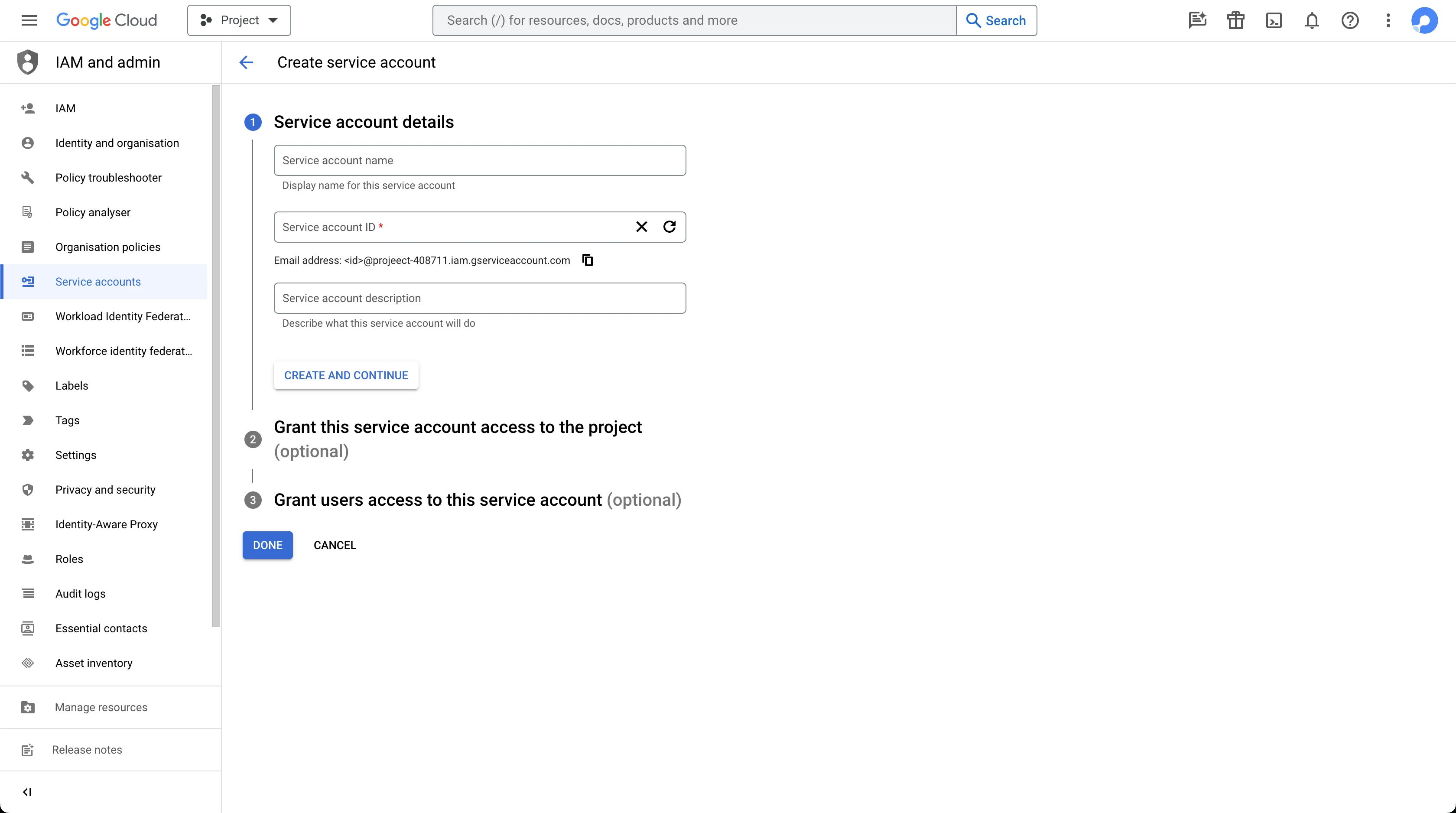Regenerate the service account ID

point(669,227)
